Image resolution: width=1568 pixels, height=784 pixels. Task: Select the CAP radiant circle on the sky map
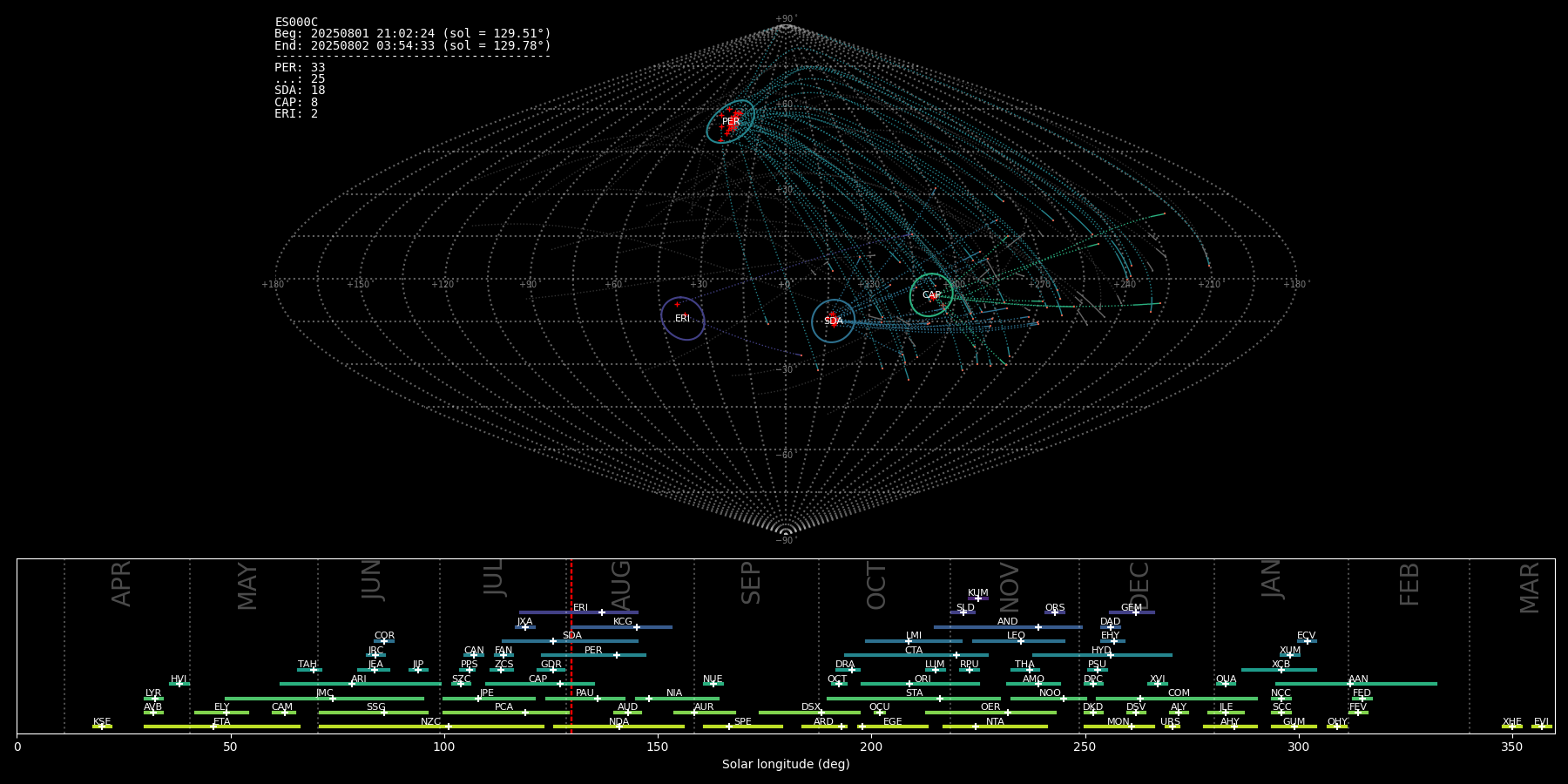click(x=931, y=295)
